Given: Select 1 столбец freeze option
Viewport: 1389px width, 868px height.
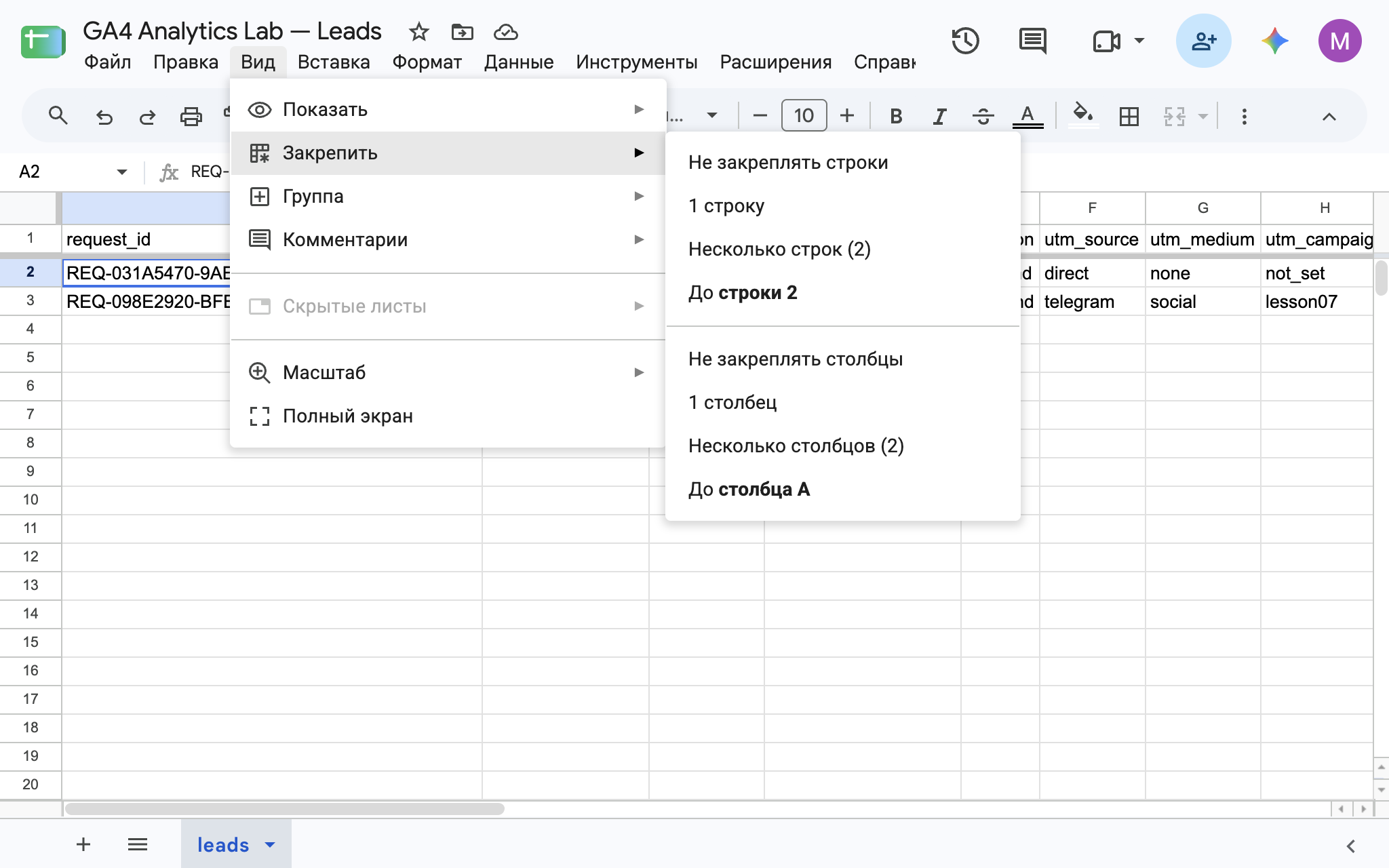Looking at the screenshot, I should click(843, 402).
